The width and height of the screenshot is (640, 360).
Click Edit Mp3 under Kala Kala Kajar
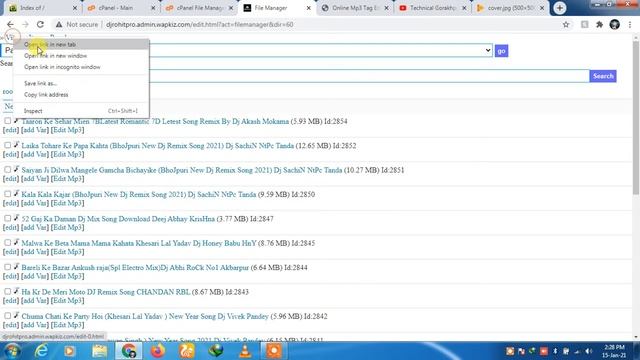click(67, 203)
